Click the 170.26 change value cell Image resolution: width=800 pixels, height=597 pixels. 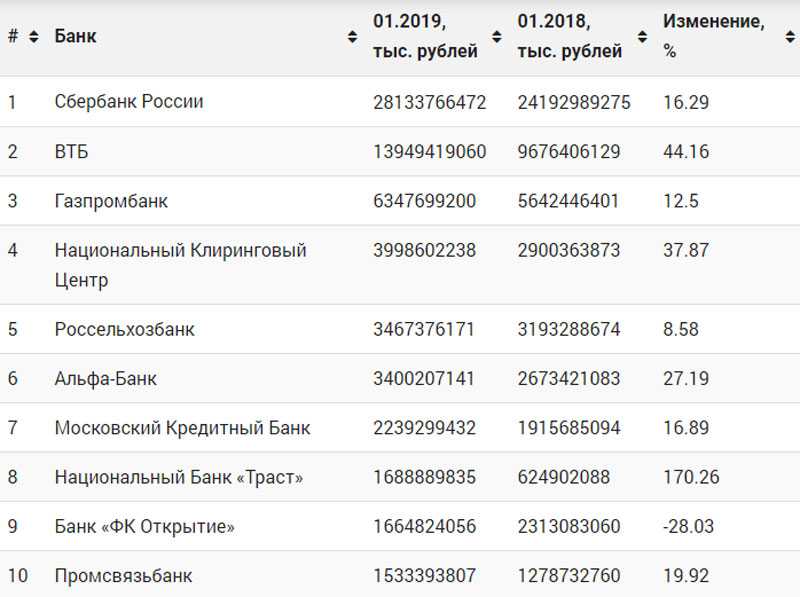click(x=691, y=477)
